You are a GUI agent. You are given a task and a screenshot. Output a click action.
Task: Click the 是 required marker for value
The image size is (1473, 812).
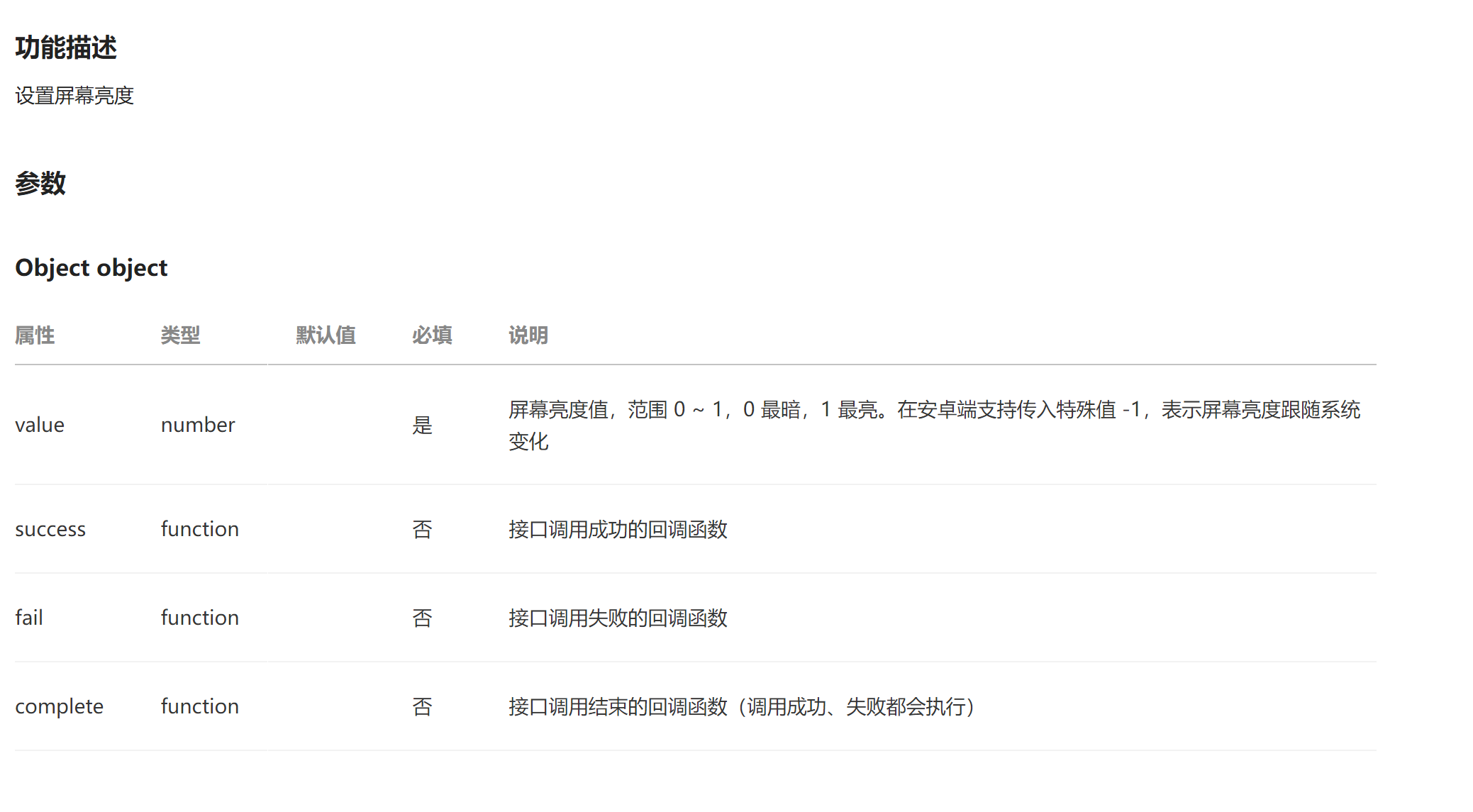coord(422,424)
